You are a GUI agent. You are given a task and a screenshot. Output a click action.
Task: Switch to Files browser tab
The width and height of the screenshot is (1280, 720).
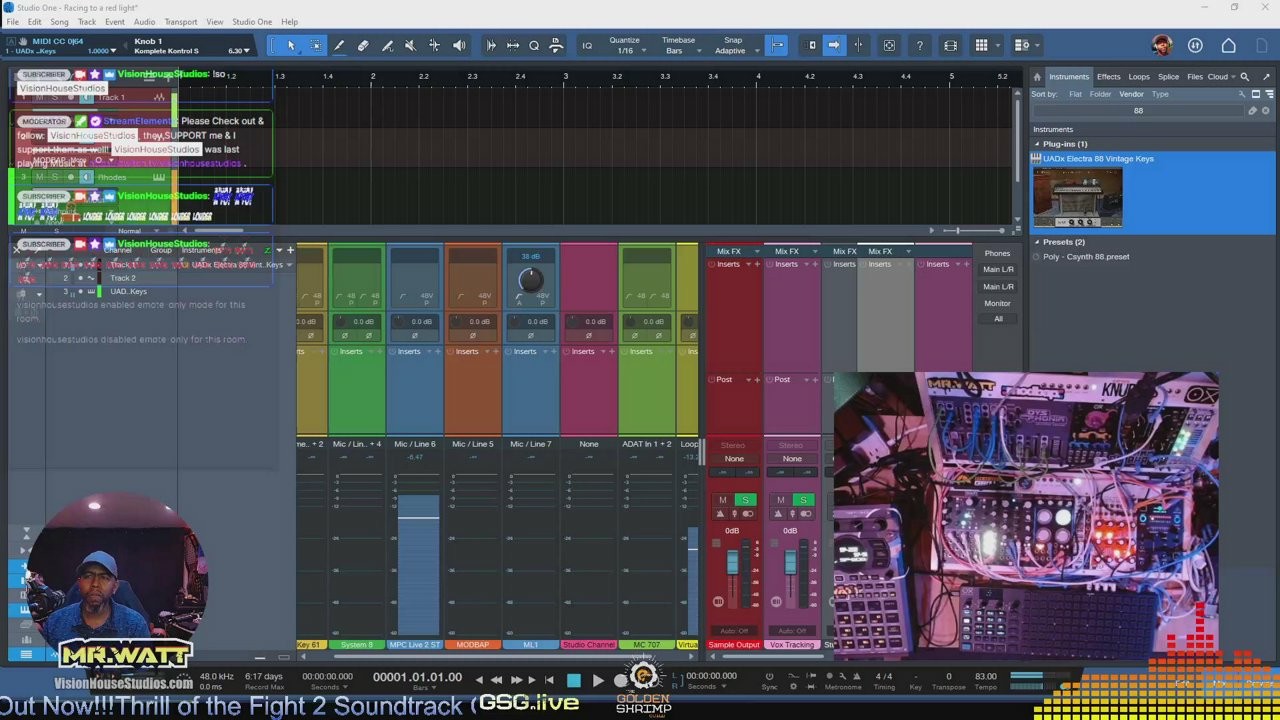click(x=1195, y=77)
